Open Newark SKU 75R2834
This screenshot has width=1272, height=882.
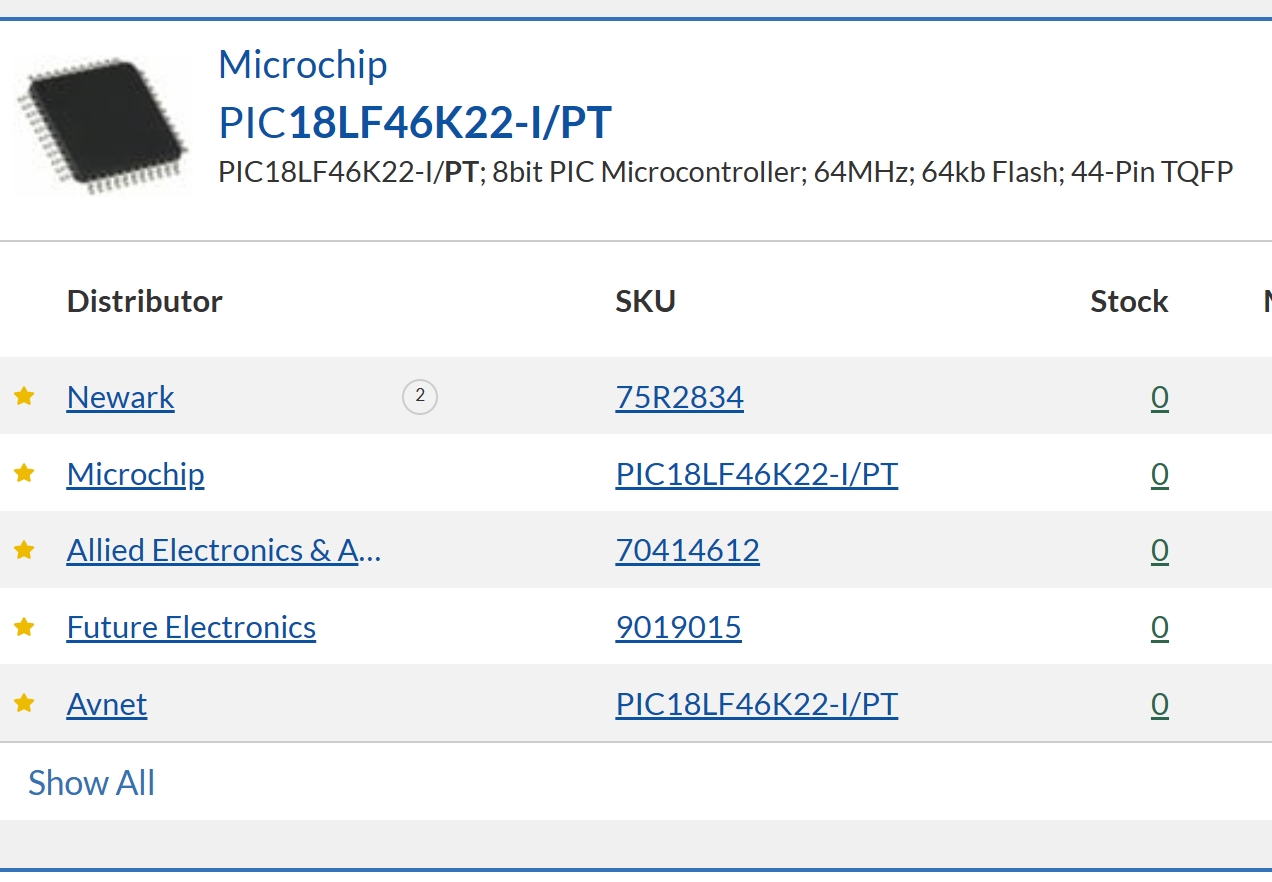[679, 397]
